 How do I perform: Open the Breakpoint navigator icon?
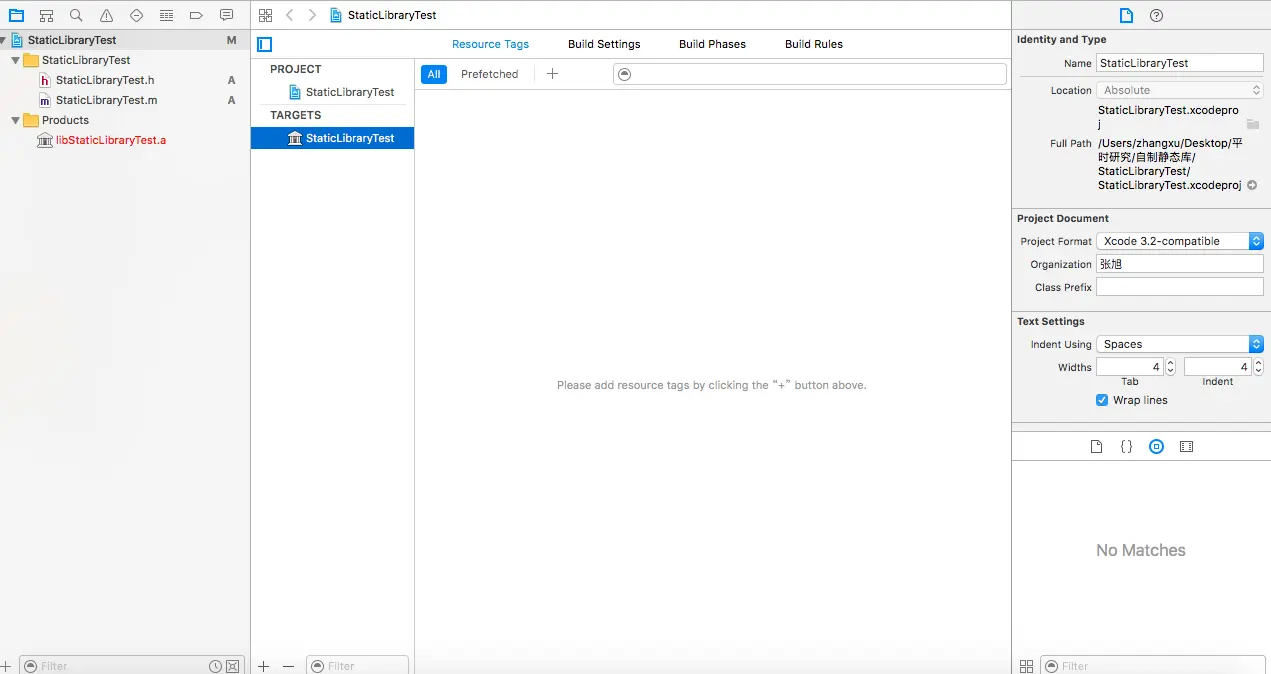(x=196, y=16)
